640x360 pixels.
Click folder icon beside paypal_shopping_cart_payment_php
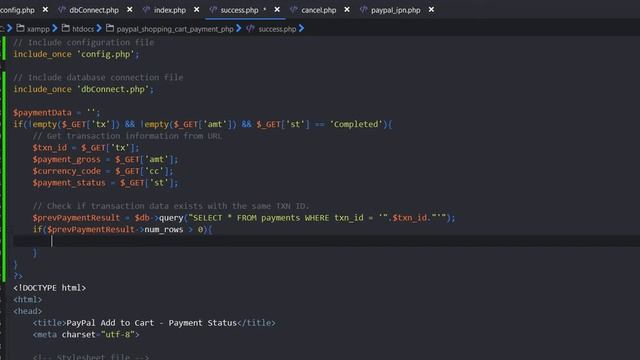pyautogui.click(x=110, y=28)
